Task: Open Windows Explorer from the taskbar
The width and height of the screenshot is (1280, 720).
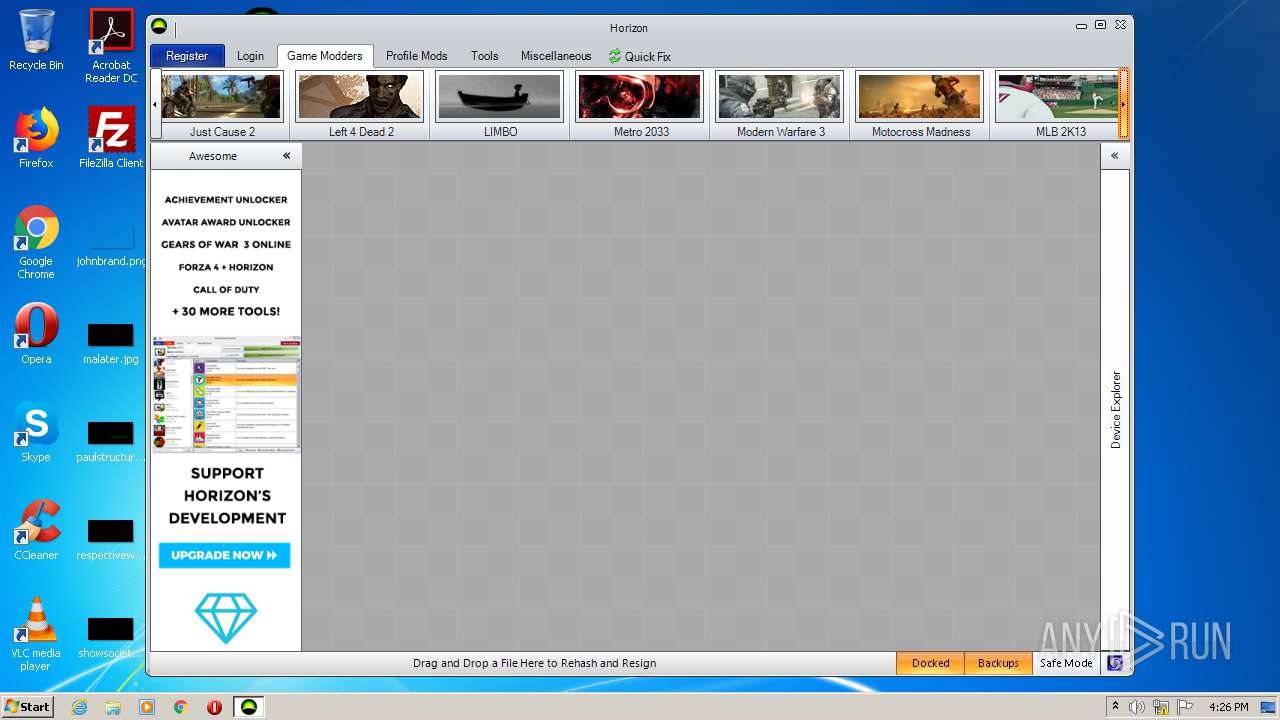Action: coord(113,707)
